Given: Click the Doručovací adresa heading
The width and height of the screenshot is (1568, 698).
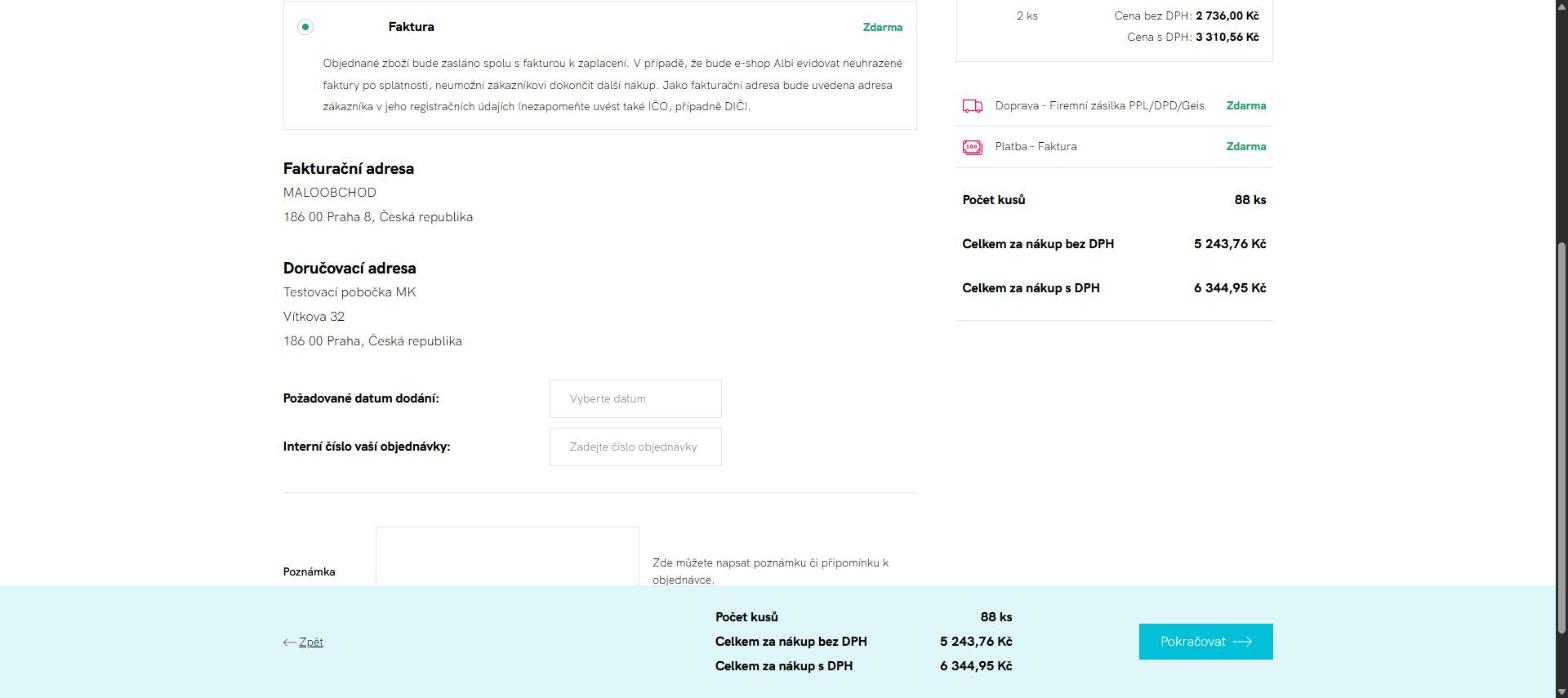Looking at the screenshot, I should click(x=349, y=268).
